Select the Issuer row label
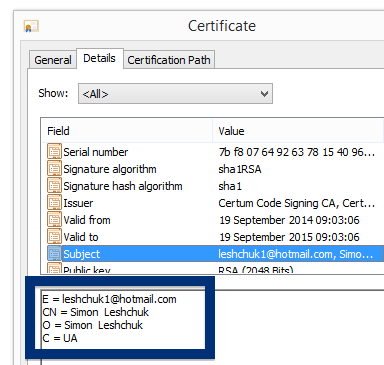The width and height of the screenshot is (384, 365). click(78, 203)
